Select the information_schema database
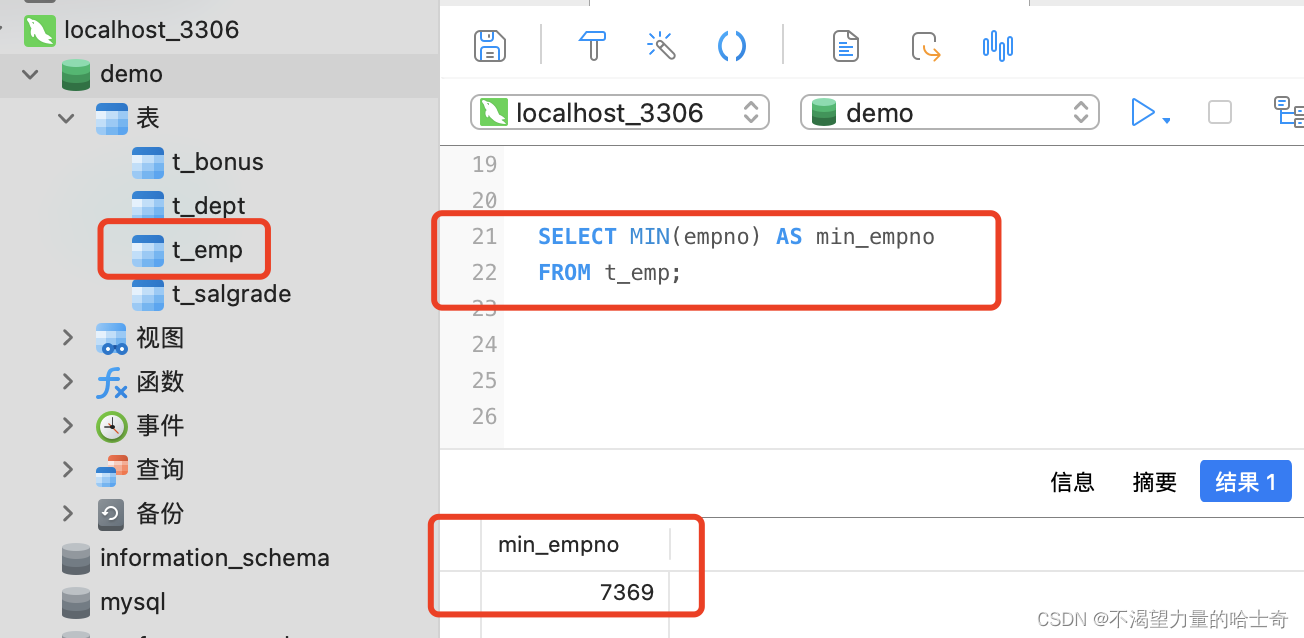Viewport: 1304px width, 638px height. pos(214,558)
